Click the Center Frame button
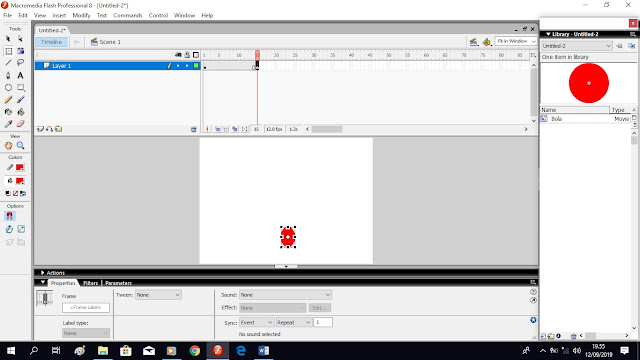Screen dimensions: 640x360 pos(208,129)
